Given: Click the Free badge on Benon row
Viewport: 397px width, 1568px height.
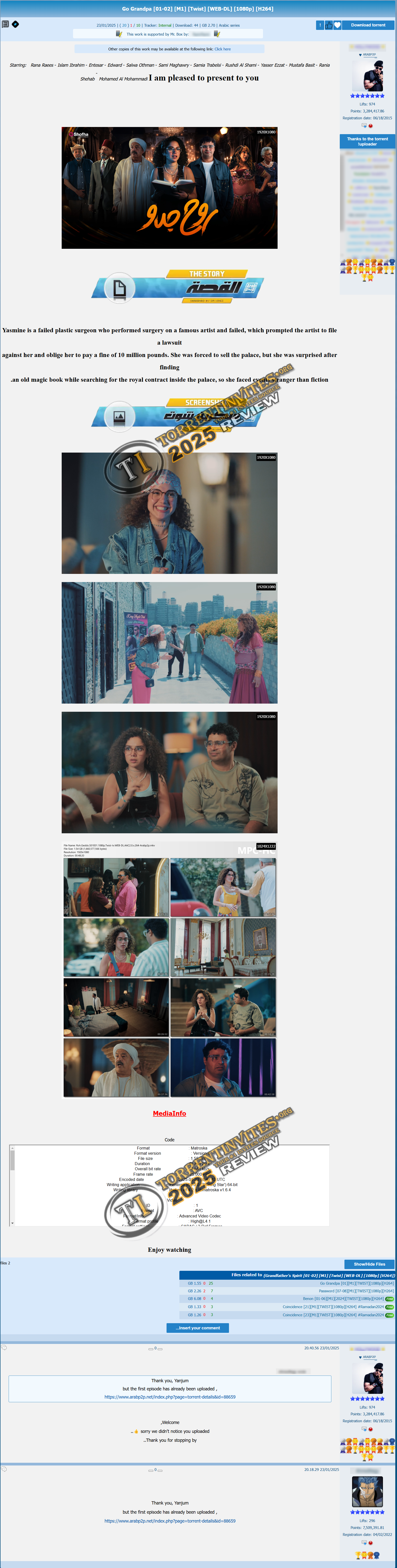Looking at the screenshot, I should click(x=390, y=1299).
